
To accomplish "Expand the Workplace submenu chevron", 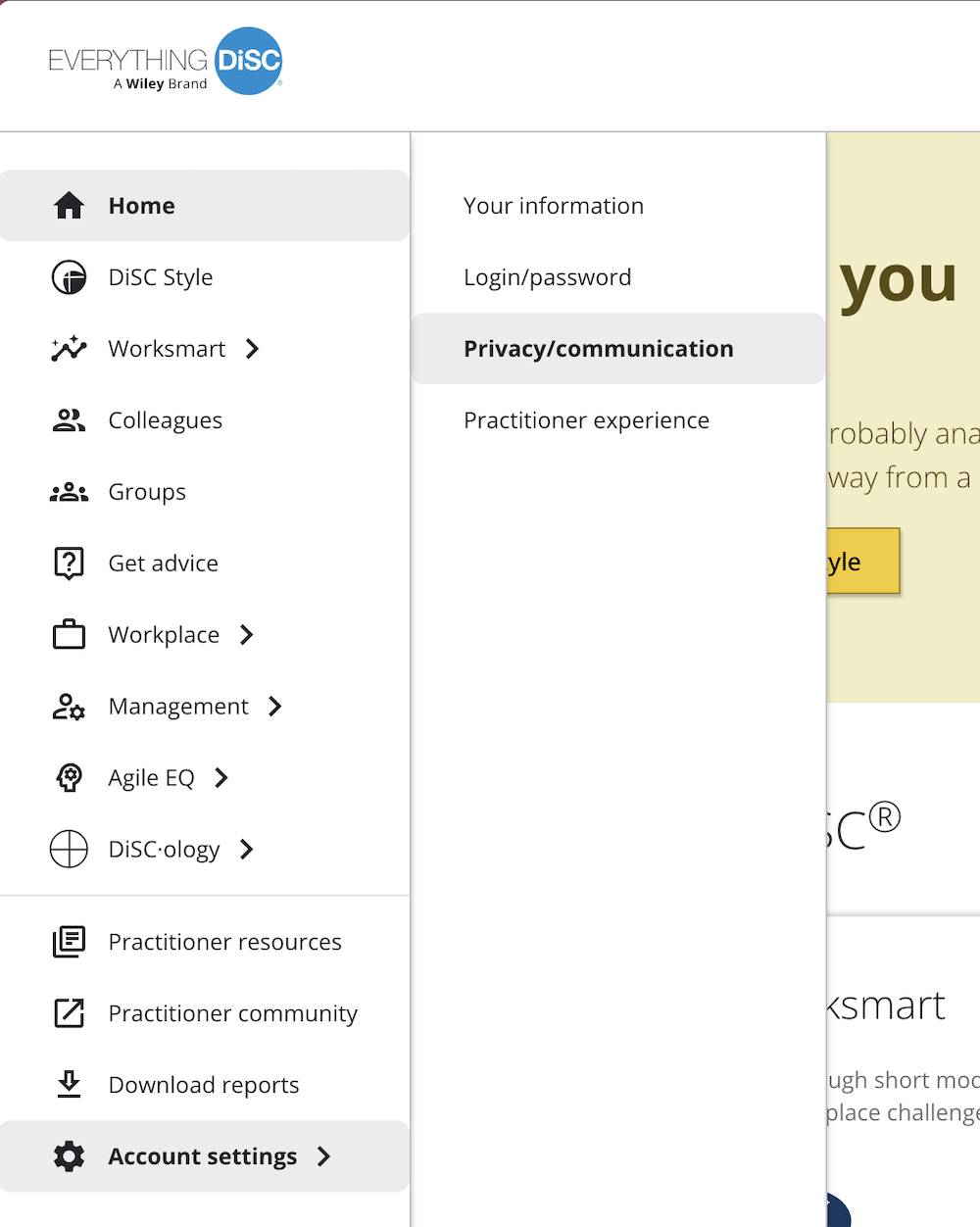I will (x=247, y=635).
